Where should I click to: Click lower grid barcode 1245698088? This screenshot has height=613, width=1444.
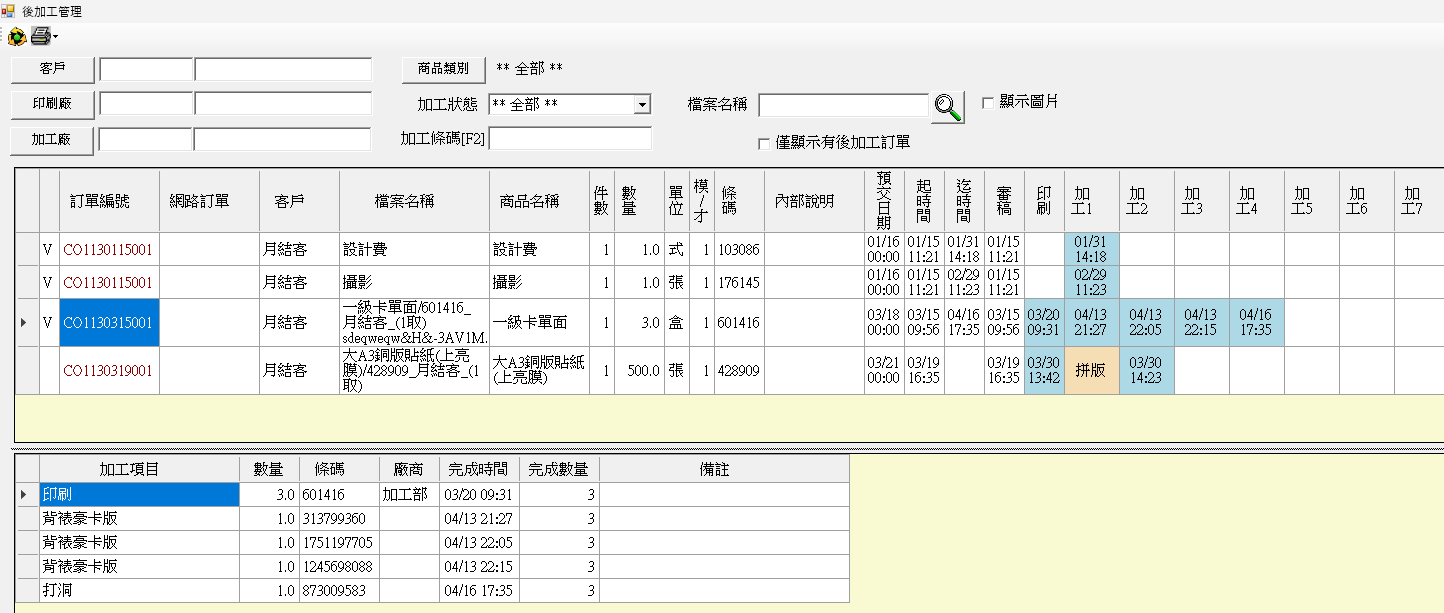click(x=339, y=567)
